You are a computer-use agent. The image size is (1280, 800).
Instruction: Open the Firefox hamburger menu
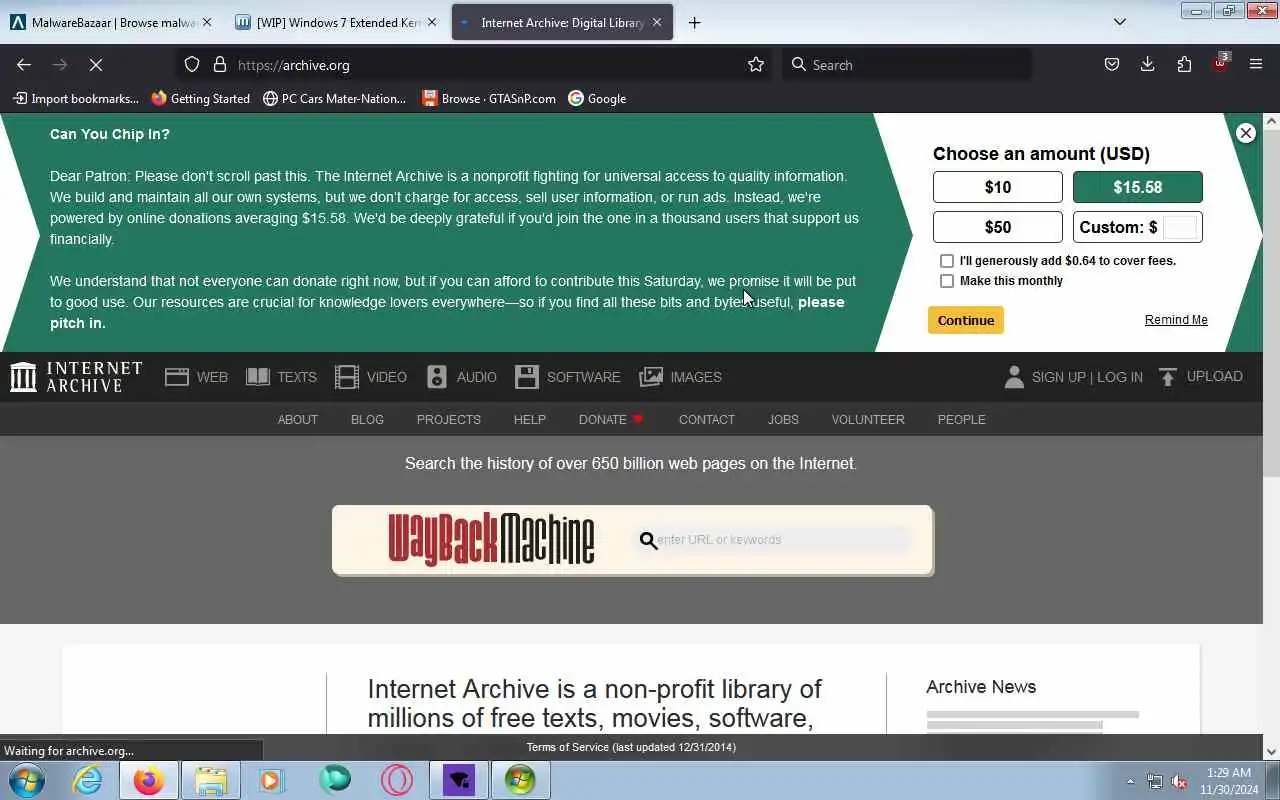pos(1256,64)
